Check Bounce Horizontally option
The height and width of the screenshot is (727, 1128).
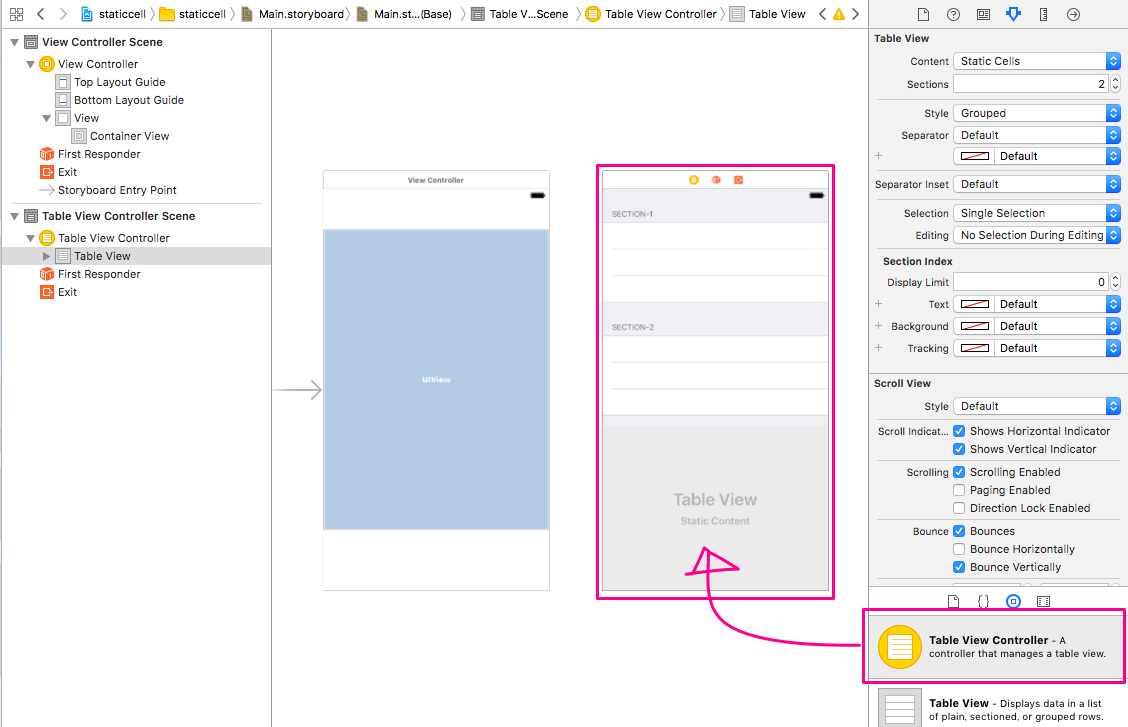pos(959,549)
